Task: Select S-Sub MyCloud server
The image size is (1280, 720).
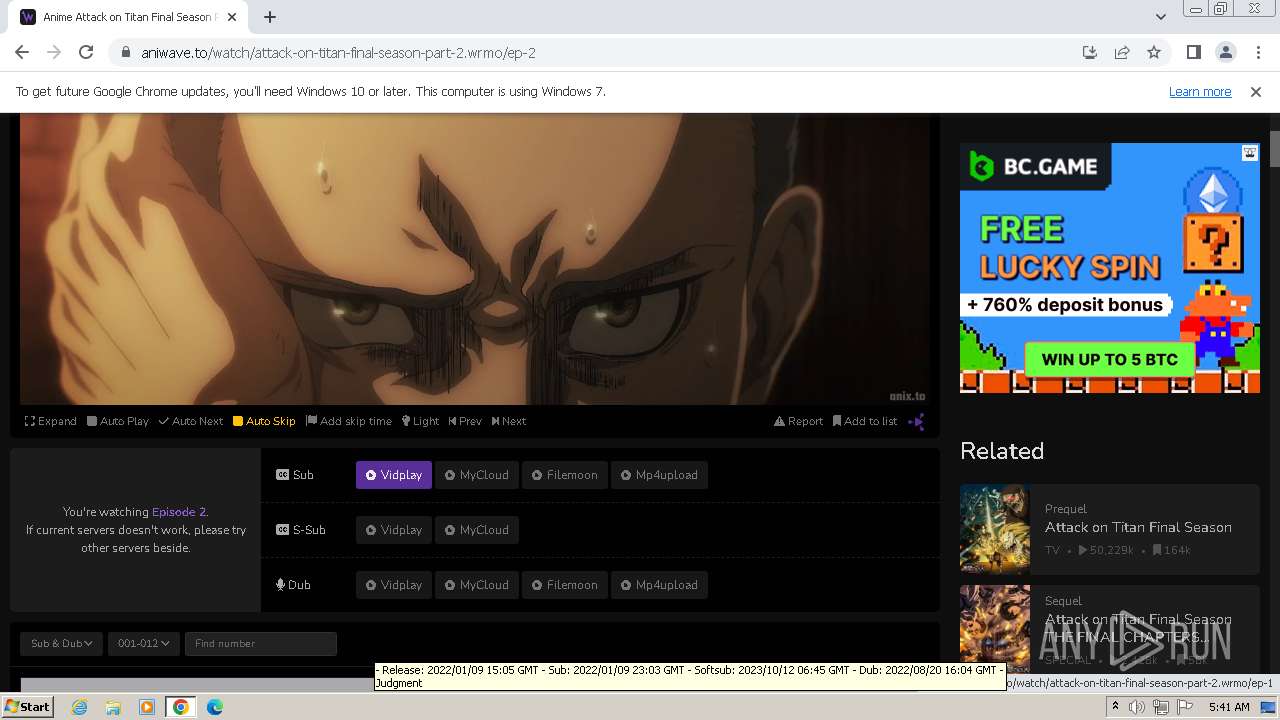Action: pyautogui.click(x=477, y=530)
